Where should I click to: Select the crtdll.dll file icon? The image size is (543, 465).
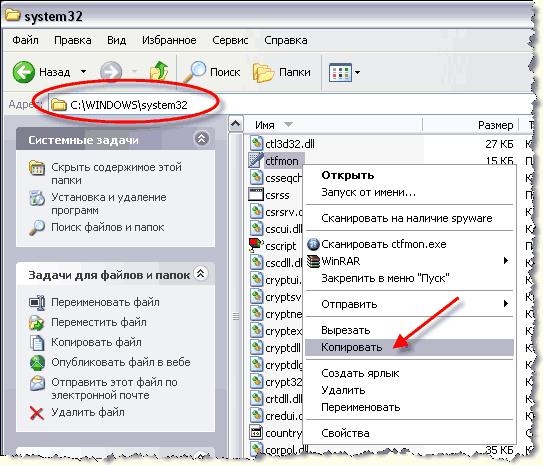[256, 398]
